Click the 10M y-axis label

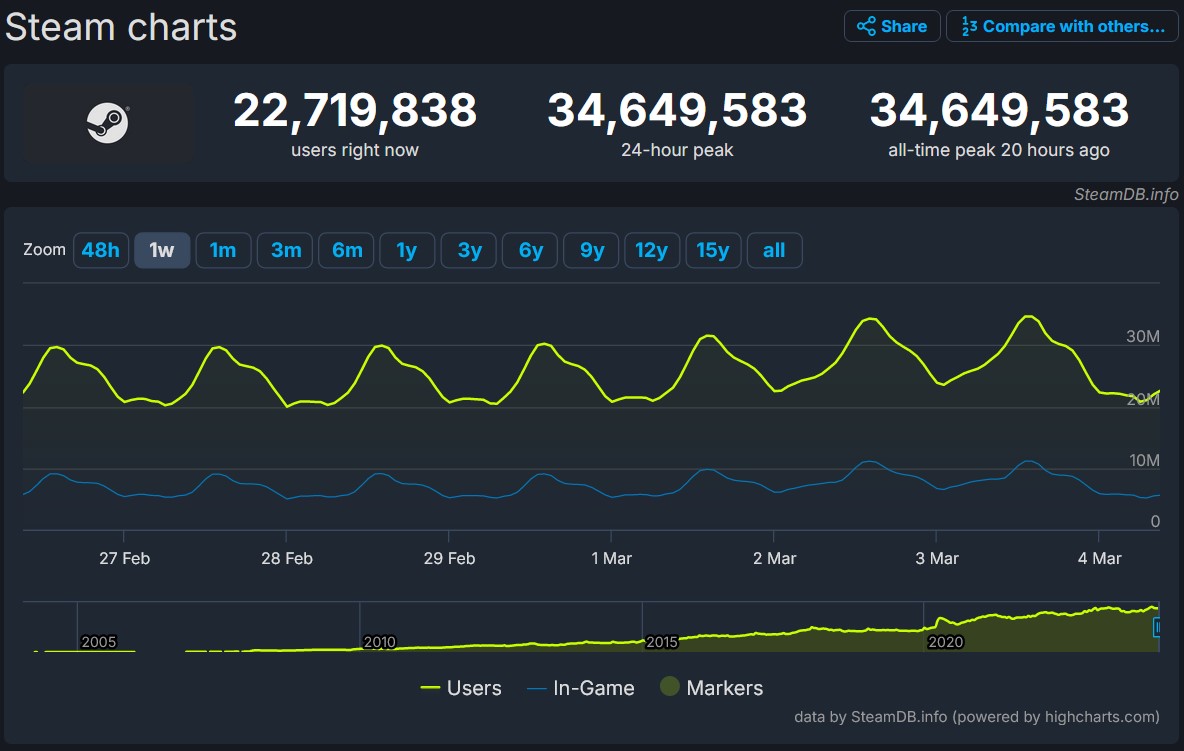1144,460
